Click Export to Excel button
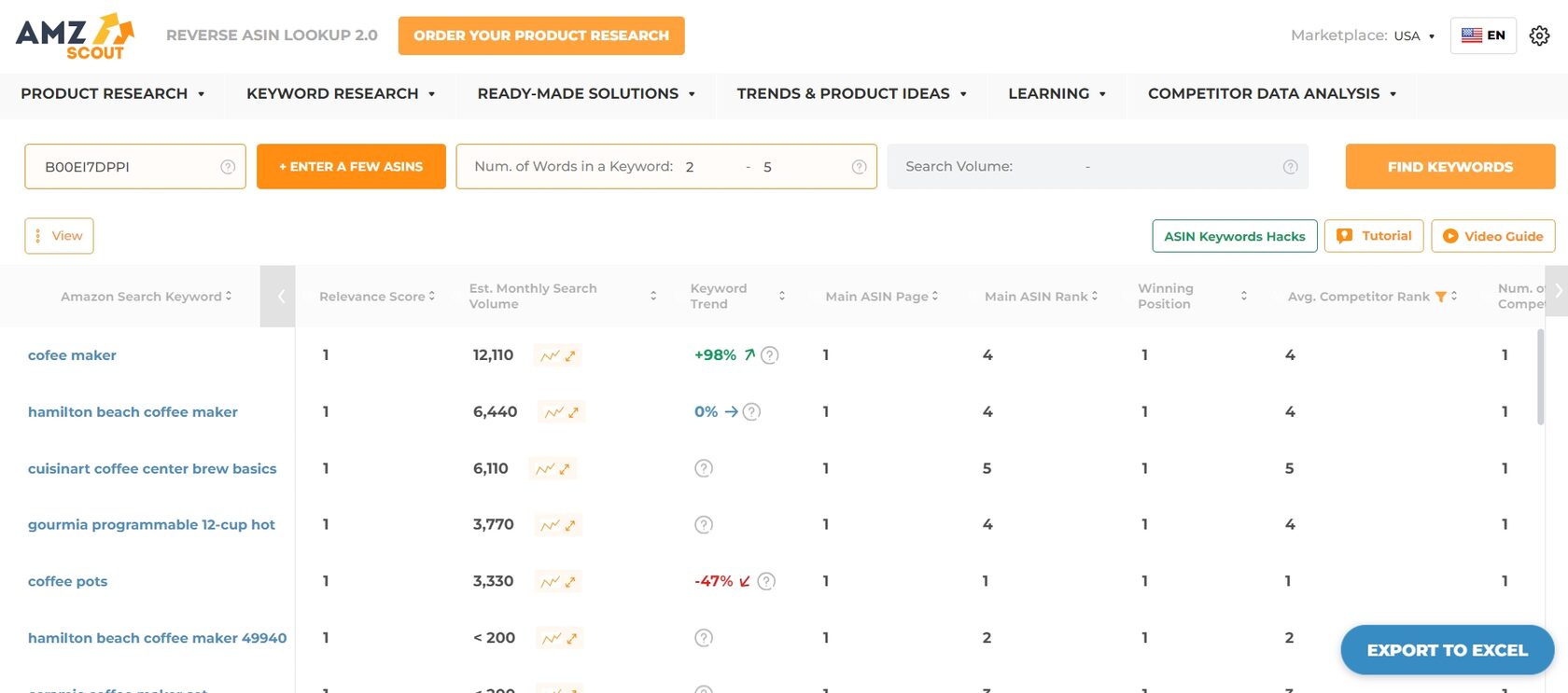Viewport: 1568px width, 693px height. pos(1448,650)
